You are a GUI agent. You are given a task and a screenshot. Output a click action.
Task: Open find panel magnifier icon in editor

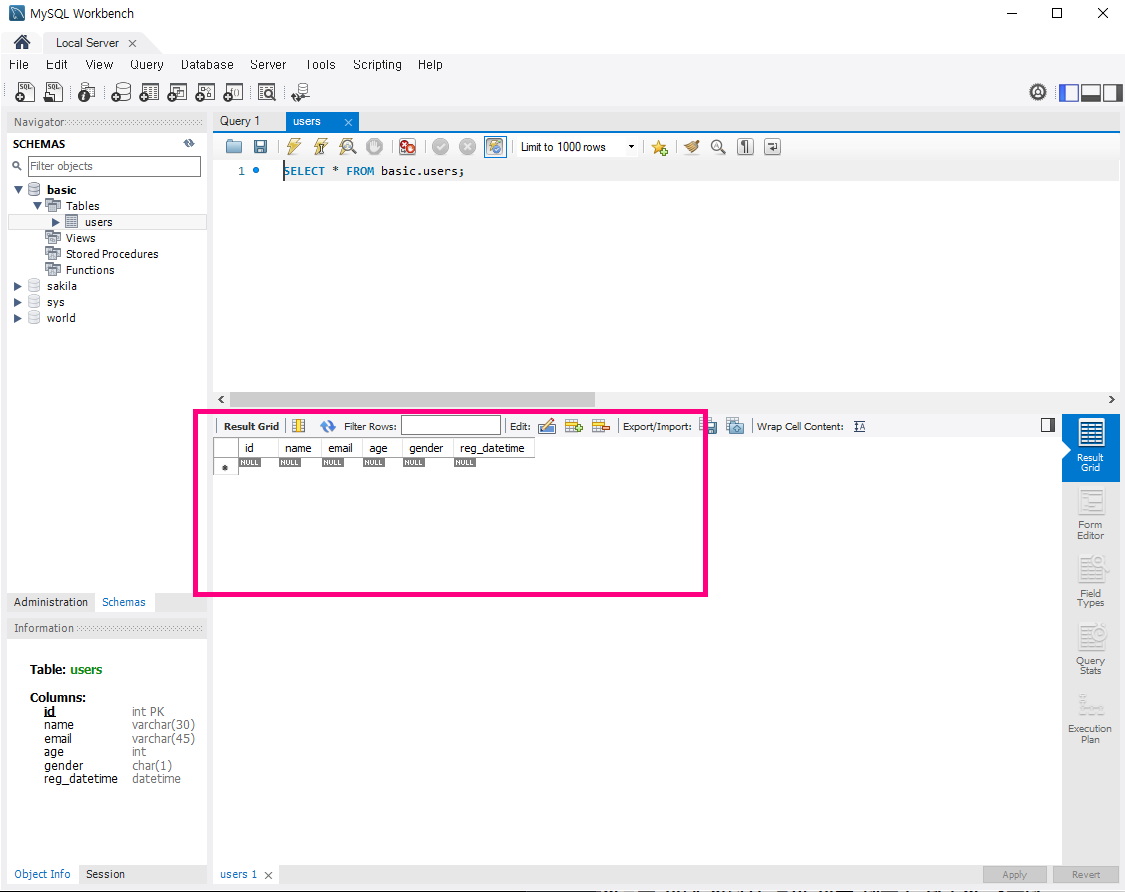718,146
